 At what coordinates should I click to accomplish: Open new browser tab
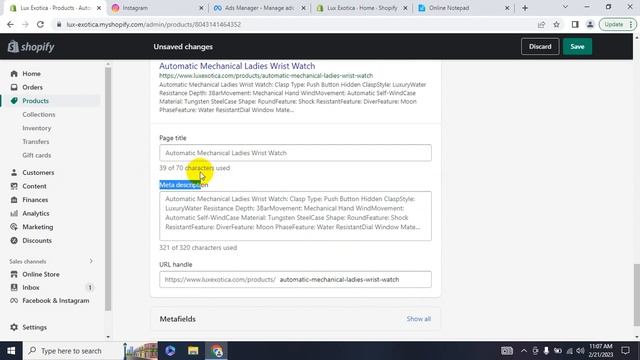(x=525, y=8)
